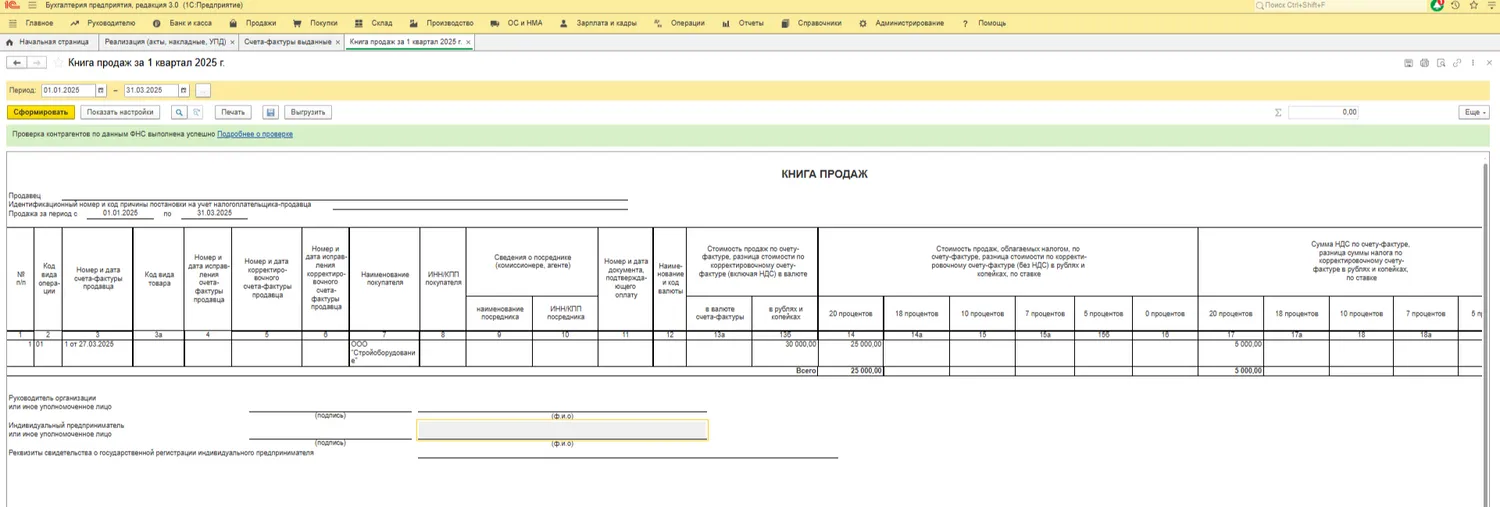Open the Главное section

40,22
